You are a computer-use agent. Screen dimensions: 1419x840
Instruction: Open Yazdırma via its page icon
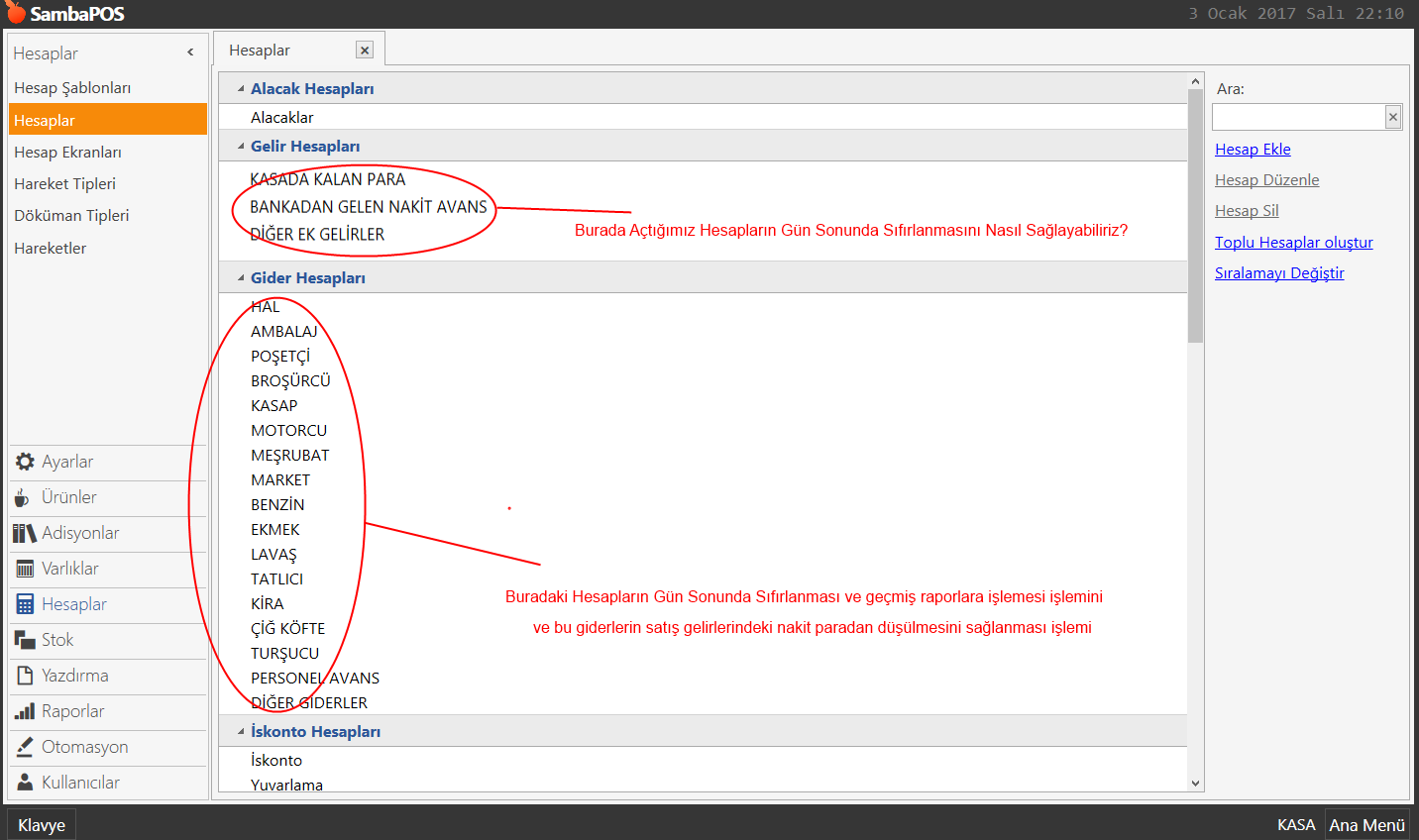25,676
